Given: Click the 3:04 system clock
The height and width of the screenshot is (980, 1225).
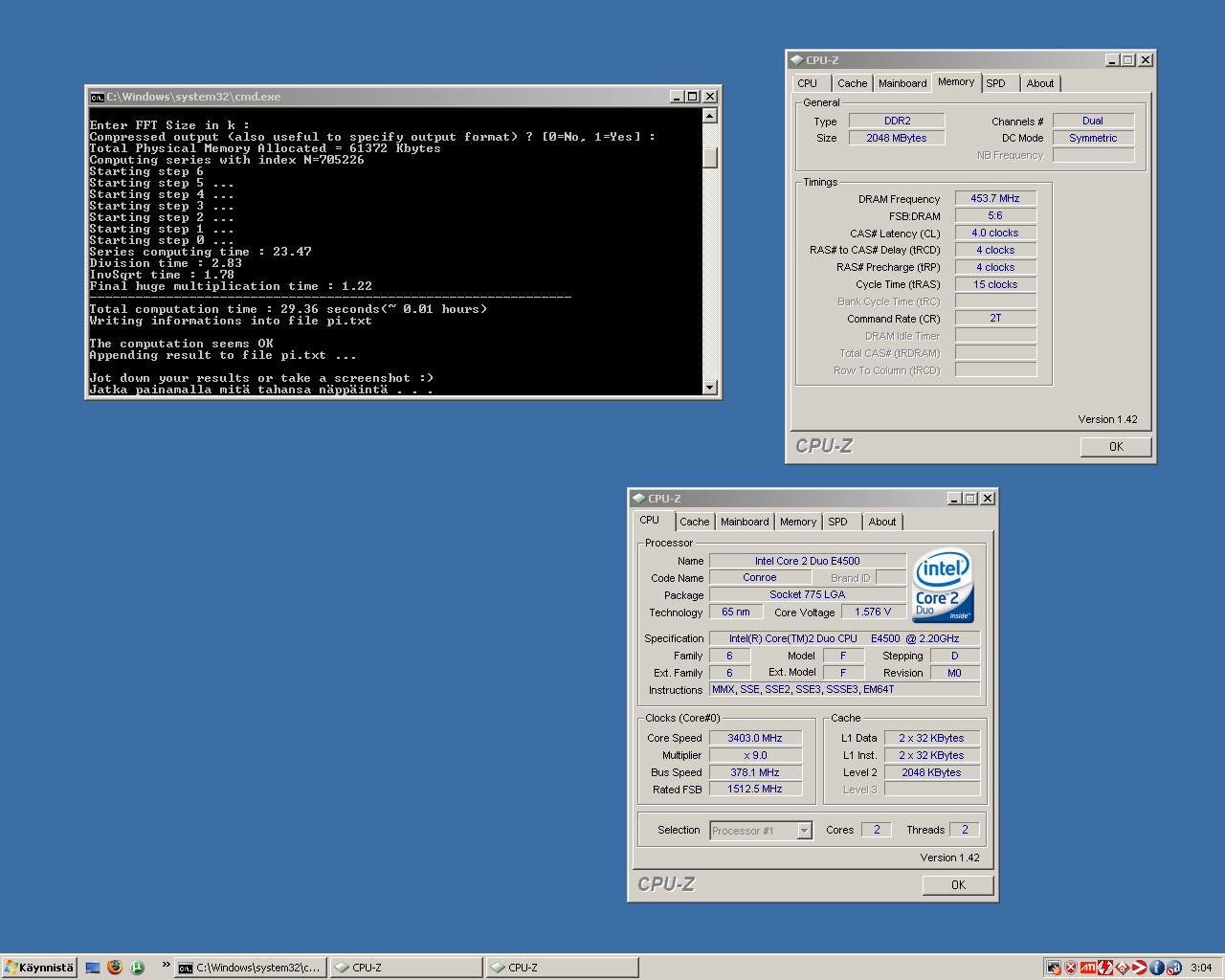Looking at the screenshot, I should 1201,968.
